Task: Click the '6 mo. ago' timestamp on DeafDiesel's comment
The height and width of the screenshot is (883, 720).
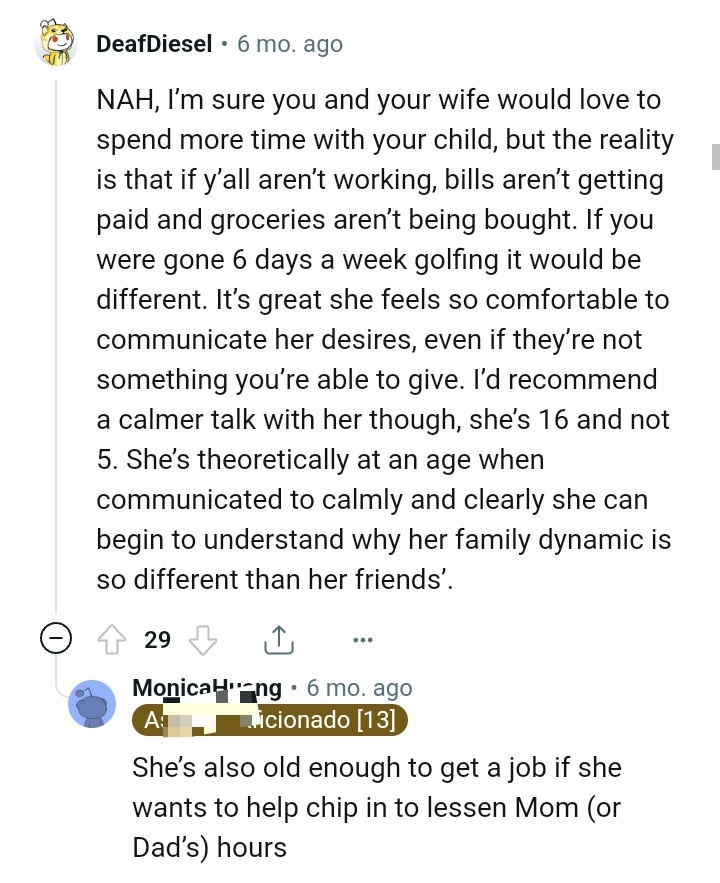Action: click(x=288, y=43)
